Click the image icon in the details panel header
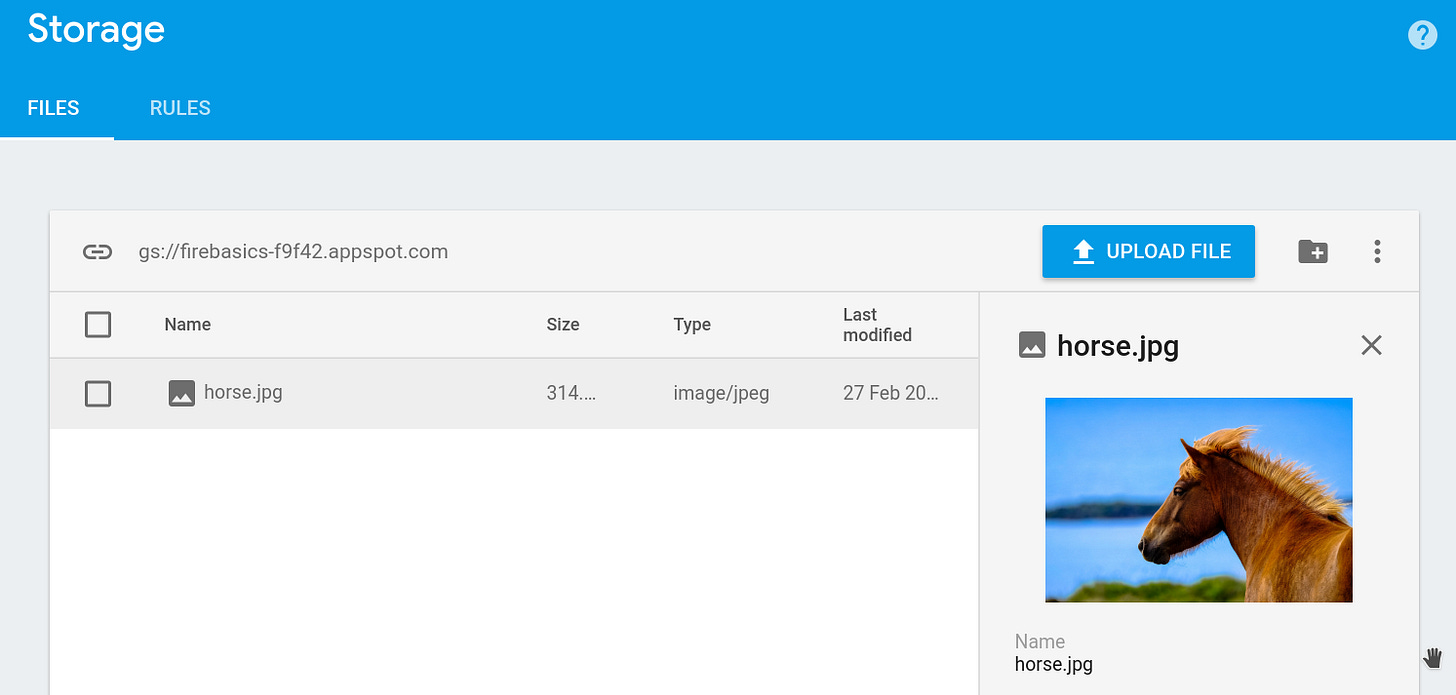This screenshot has height=695, width=1456. click(1031, 345)
